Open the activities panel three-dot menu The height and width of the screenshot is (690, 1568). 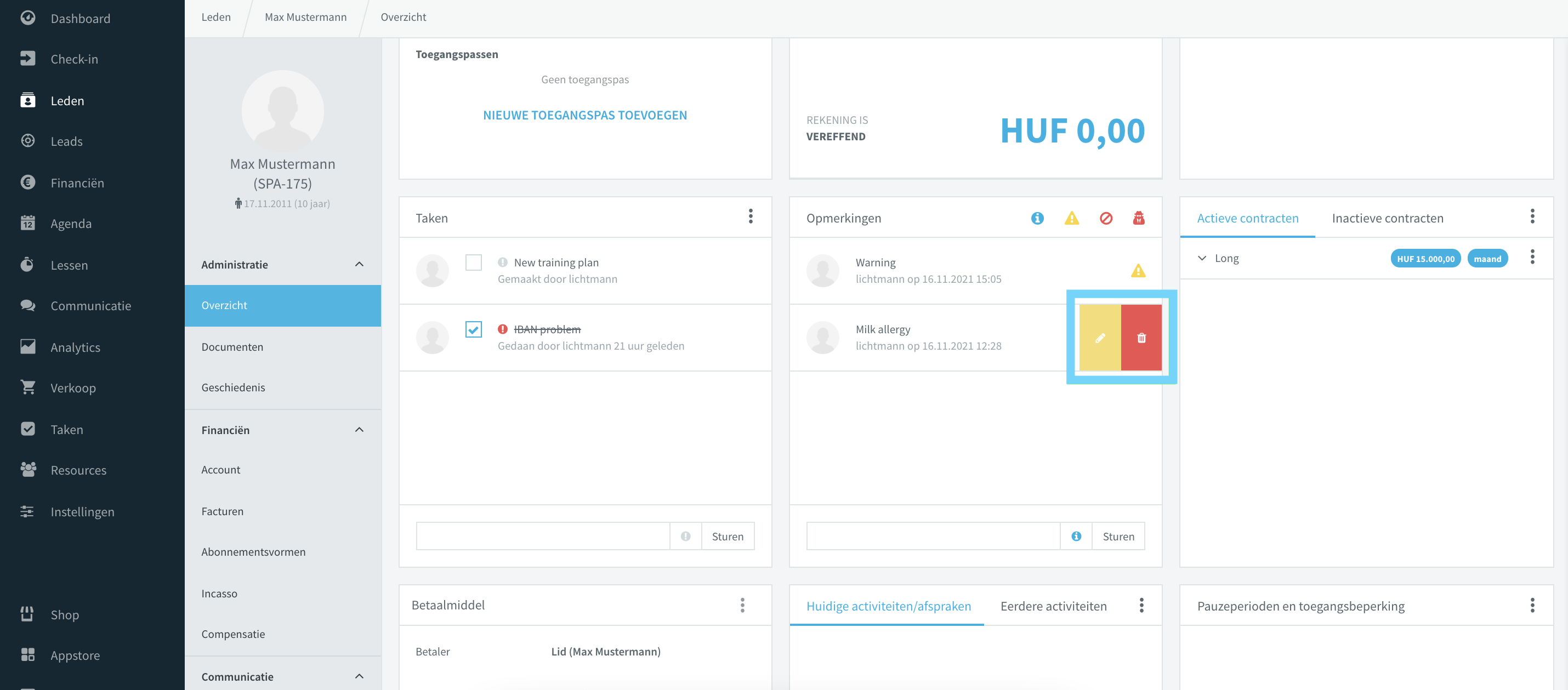(x=1141, y=605)
